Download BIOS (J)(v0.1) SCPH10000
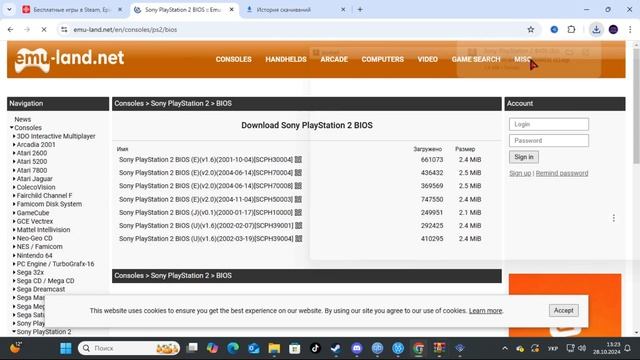Screen dimensions: 640x360 (x=206, y=212)
